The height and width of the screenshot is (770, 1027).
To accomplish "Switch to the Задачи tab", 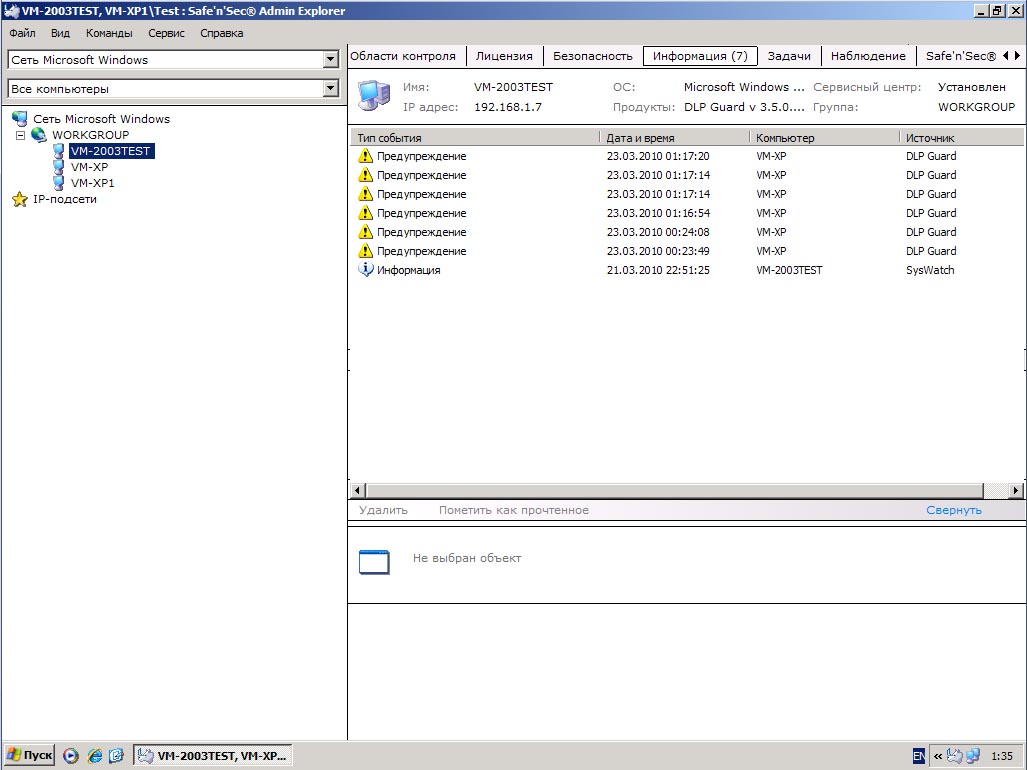I will pyautogui.click(x=789, y=56).
